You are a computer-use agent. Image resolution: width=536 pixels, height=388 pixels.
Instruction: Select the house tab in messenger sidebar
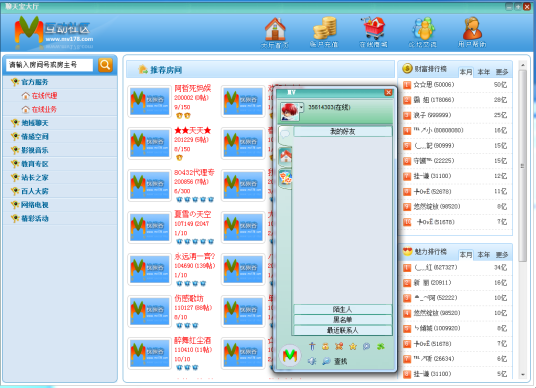pos(285,157)
